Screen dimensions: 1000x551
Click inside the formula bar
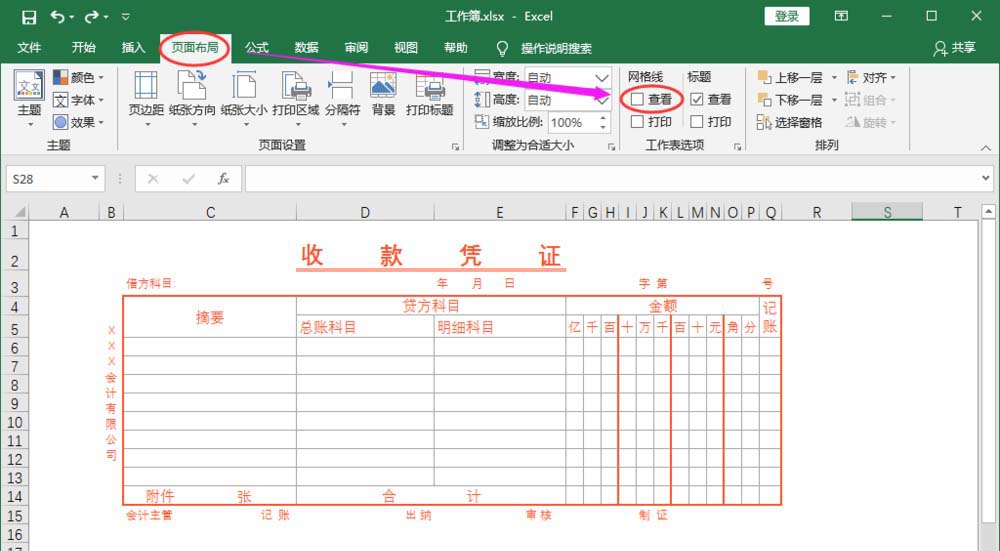click(x=611, y=179)
